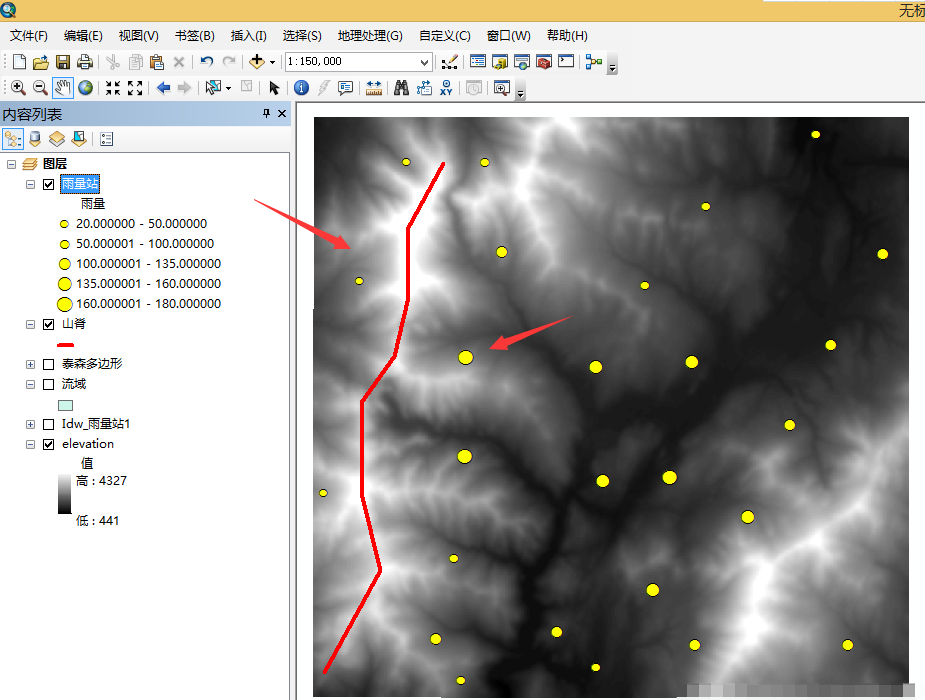Choose the Select Elements arrow tool

[274, 88]
